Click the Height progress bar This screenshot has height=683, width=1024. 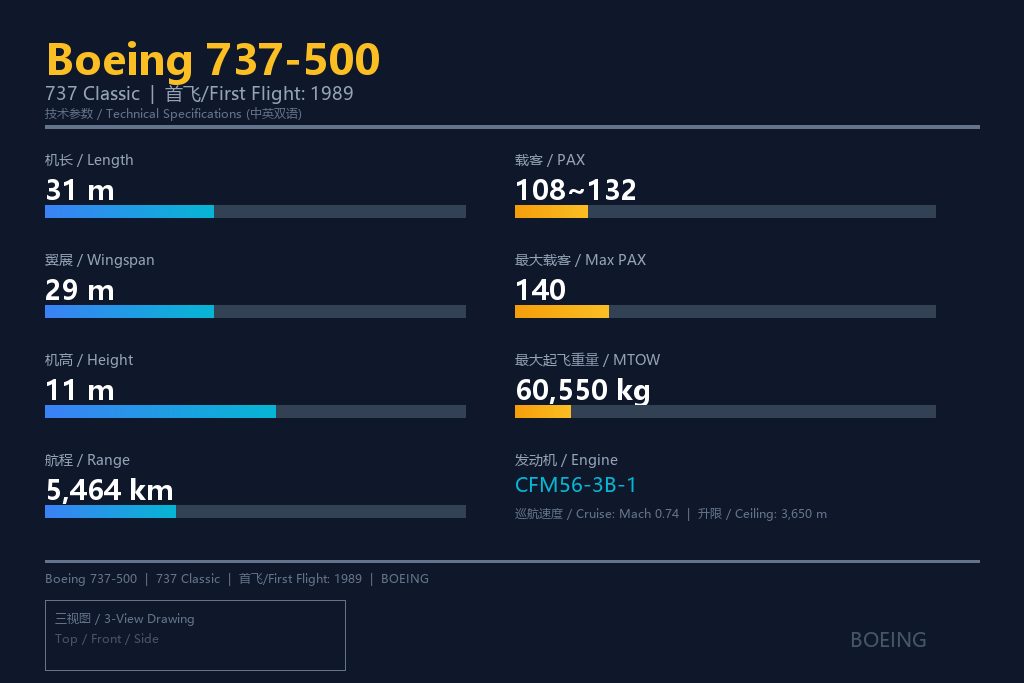coord(255,411)
